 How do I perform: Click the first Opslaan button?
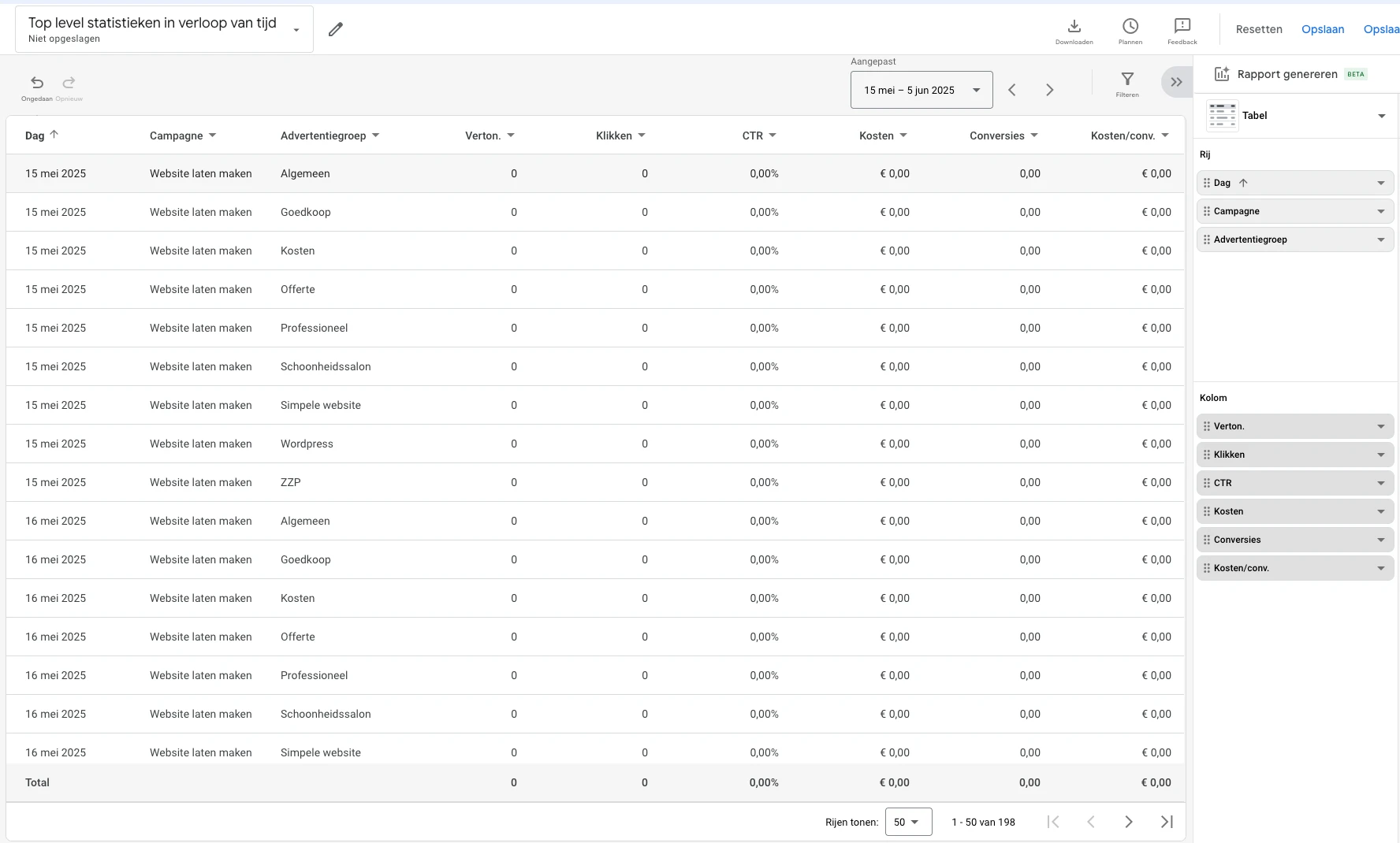(x=1323, y=29)
